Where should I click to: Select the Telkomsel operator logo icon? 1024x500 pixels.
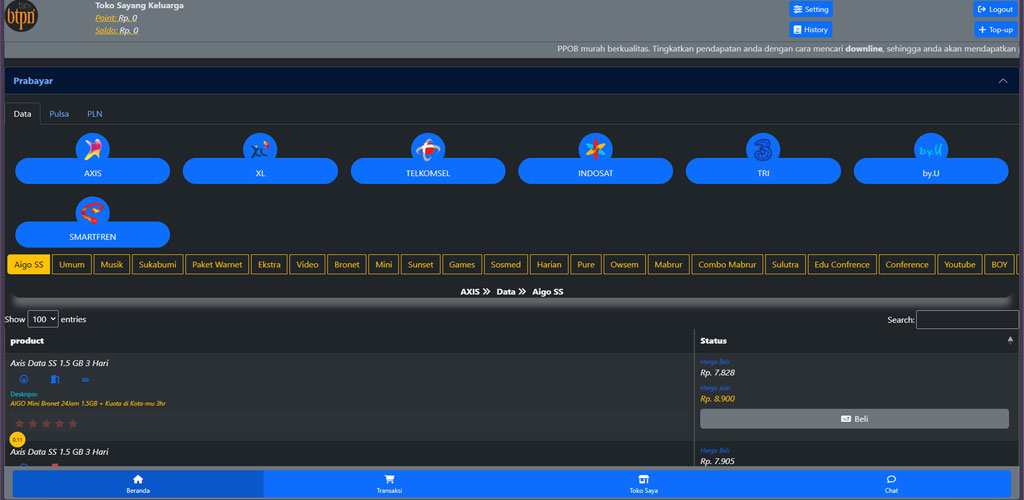pos(428,149)
